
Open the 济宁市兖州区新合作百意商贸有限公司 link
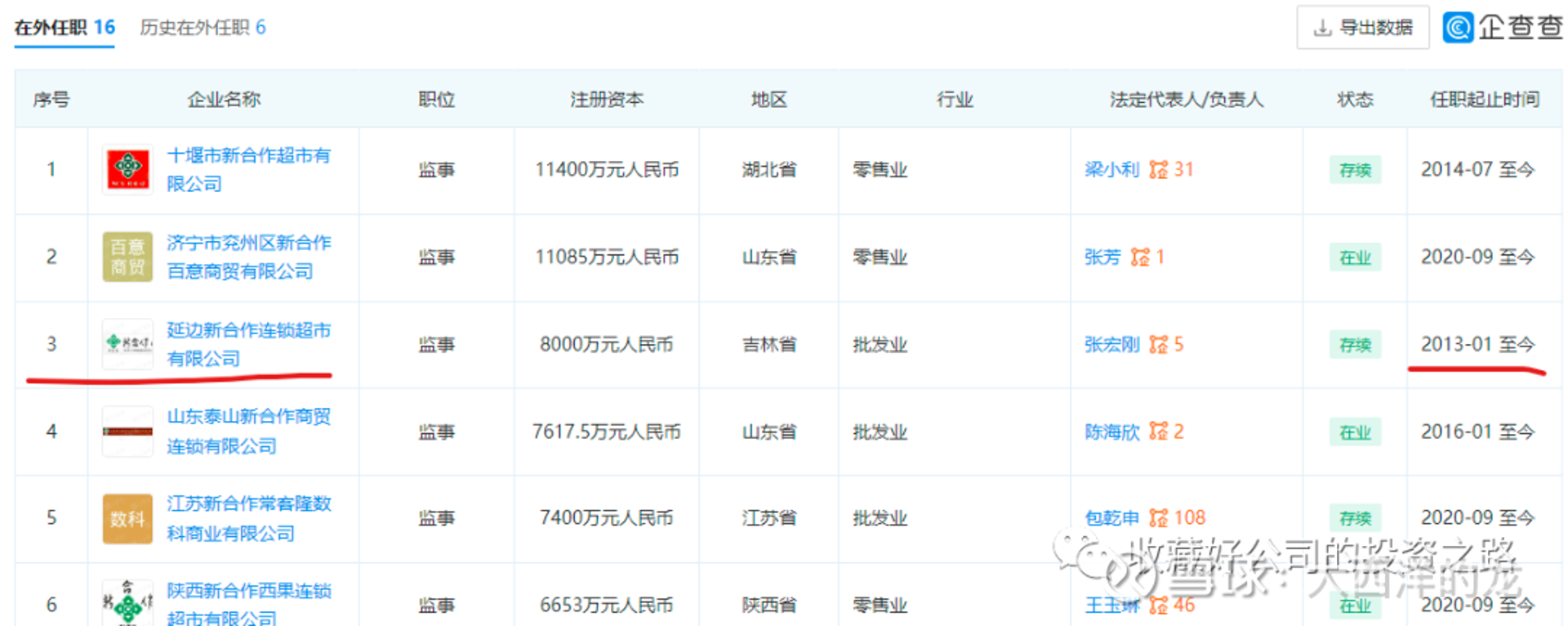[249, 257]
